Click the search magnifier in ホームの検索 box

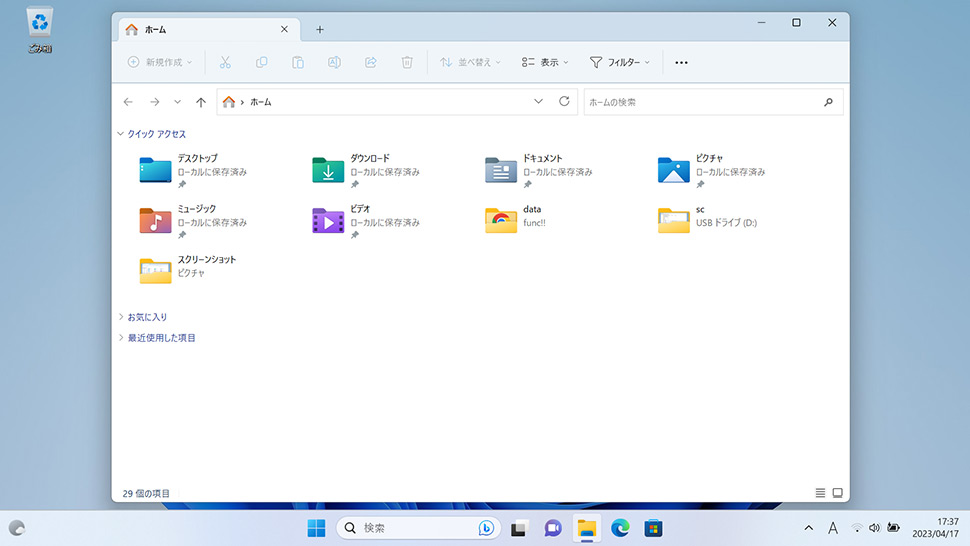[x=828, y=102]
